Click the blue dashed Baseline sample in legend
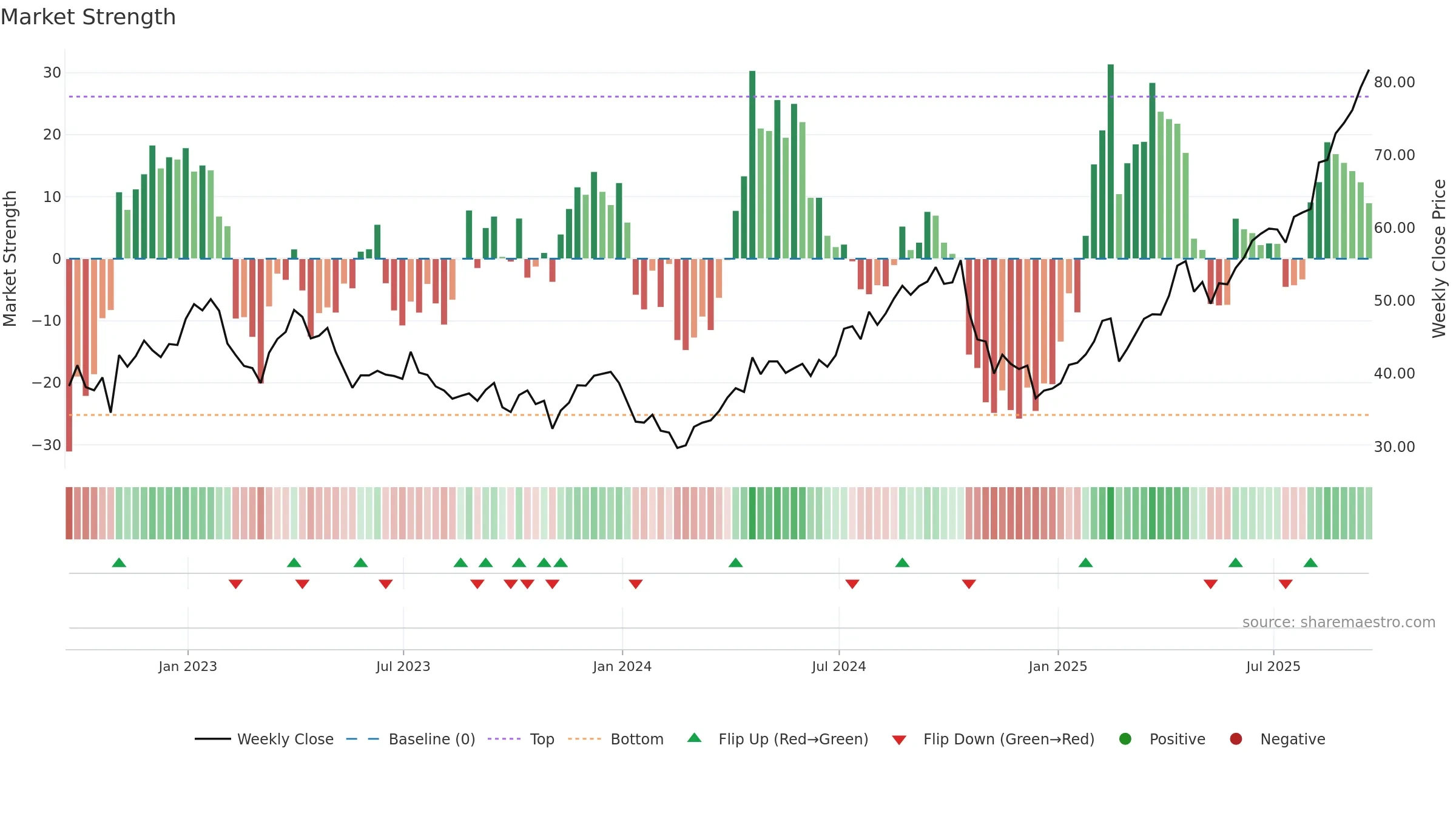Viewport: 1456px width, 819px height. point(363,739)
